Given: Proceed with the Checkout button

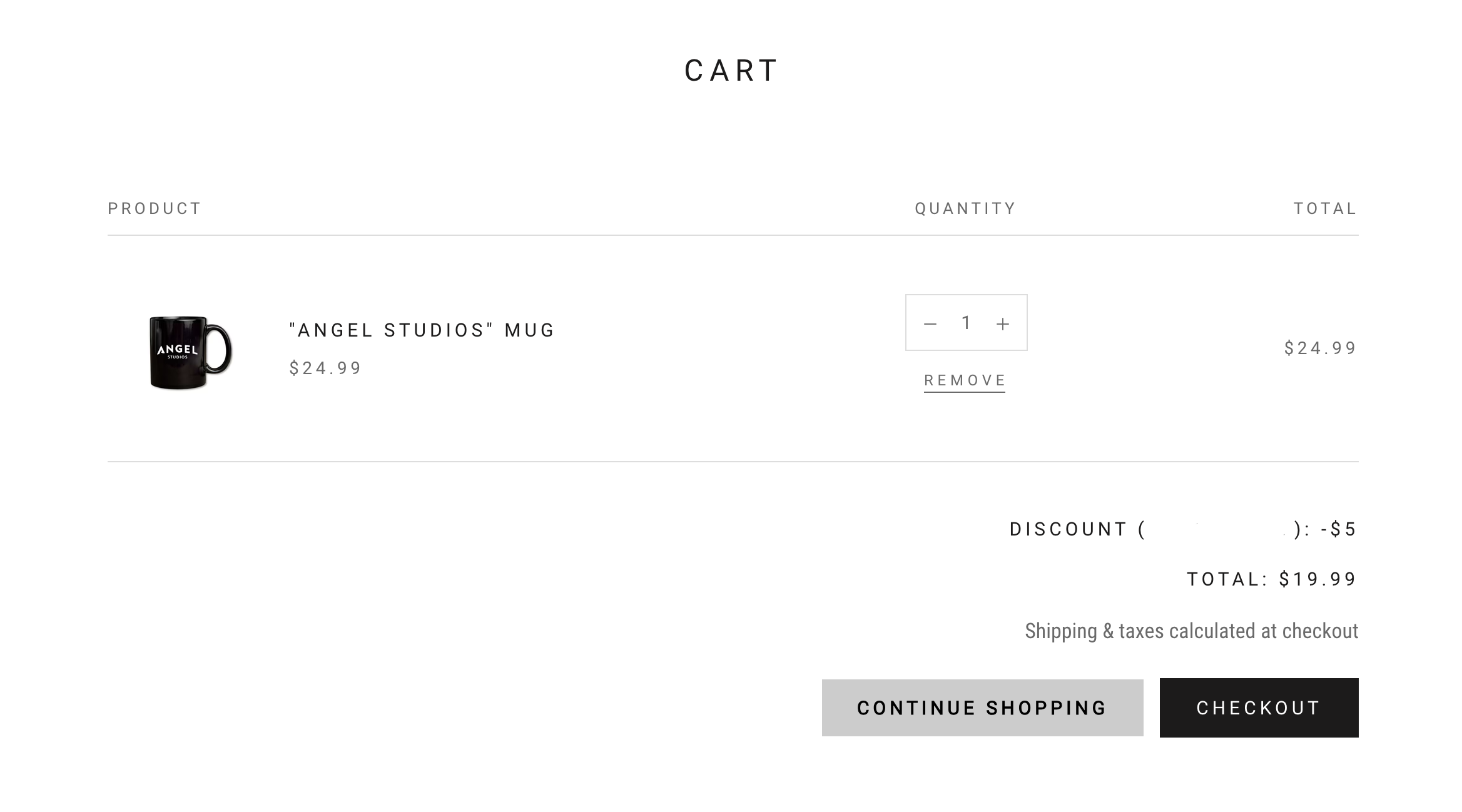Looking at the screenshot, I should 1259,708.
